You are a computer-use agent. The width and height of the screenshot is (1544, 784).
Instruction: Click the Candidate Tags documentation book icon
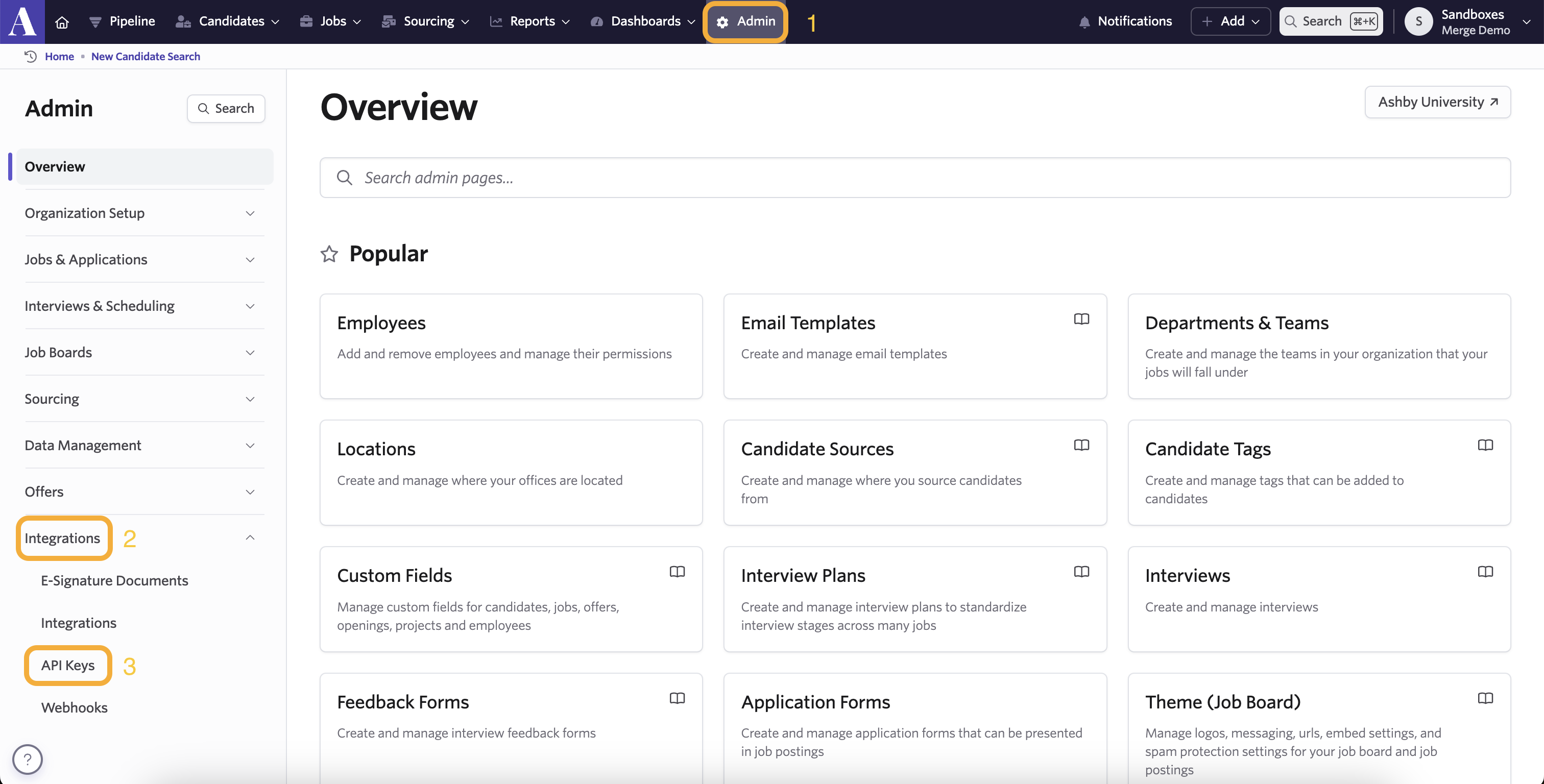pos(1485,445)
